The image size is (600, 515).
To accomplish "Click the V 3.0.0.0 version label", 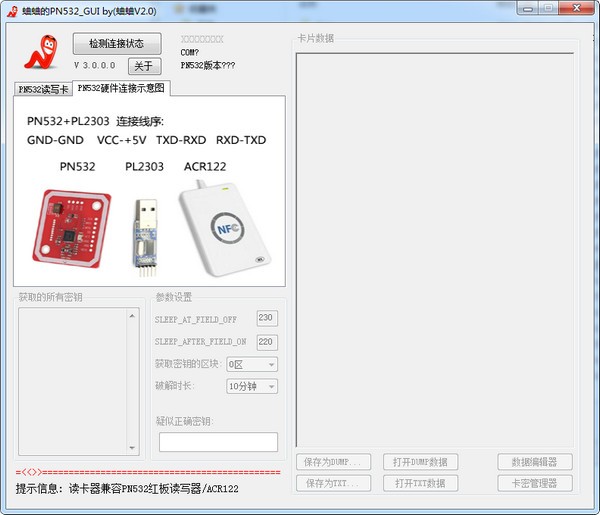I will pyautogui.click(x=95, y=65).
